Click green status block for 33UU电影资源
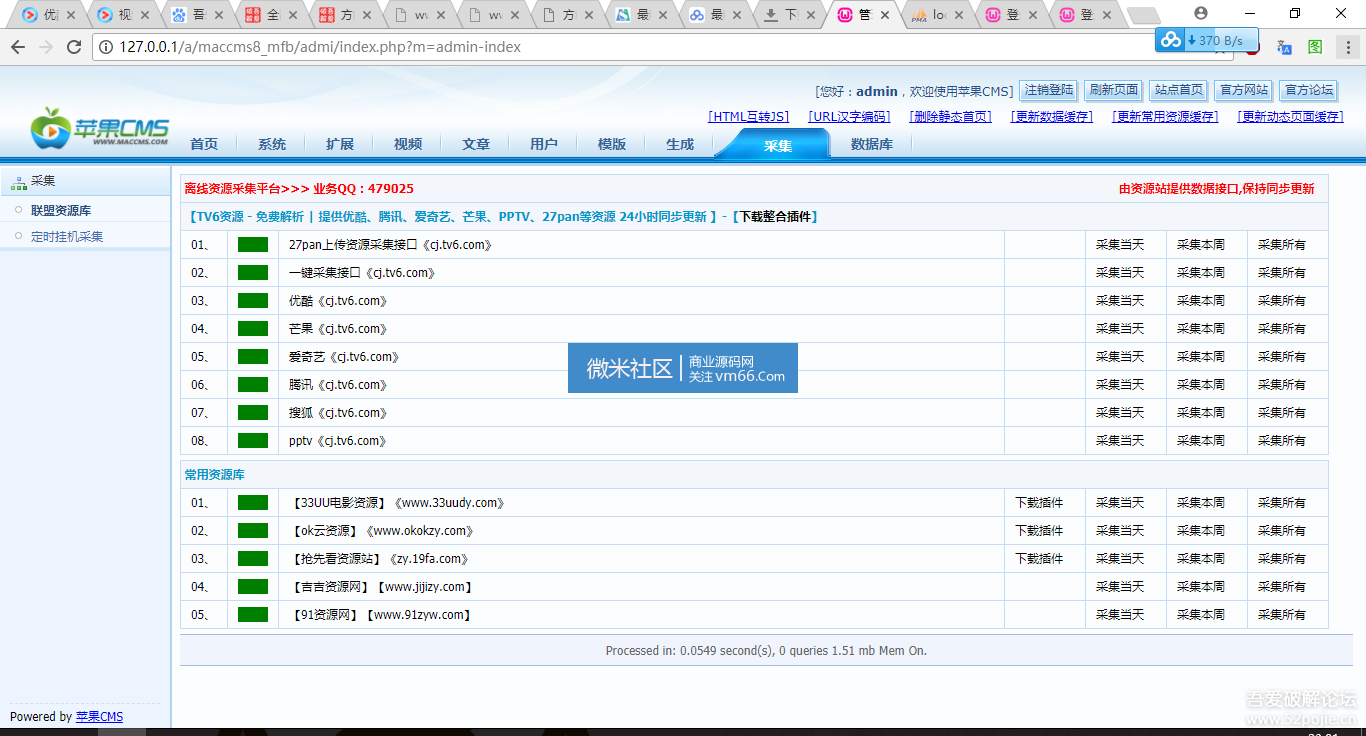The height and width of the screenshot is (736, 1366). point(253,503)
